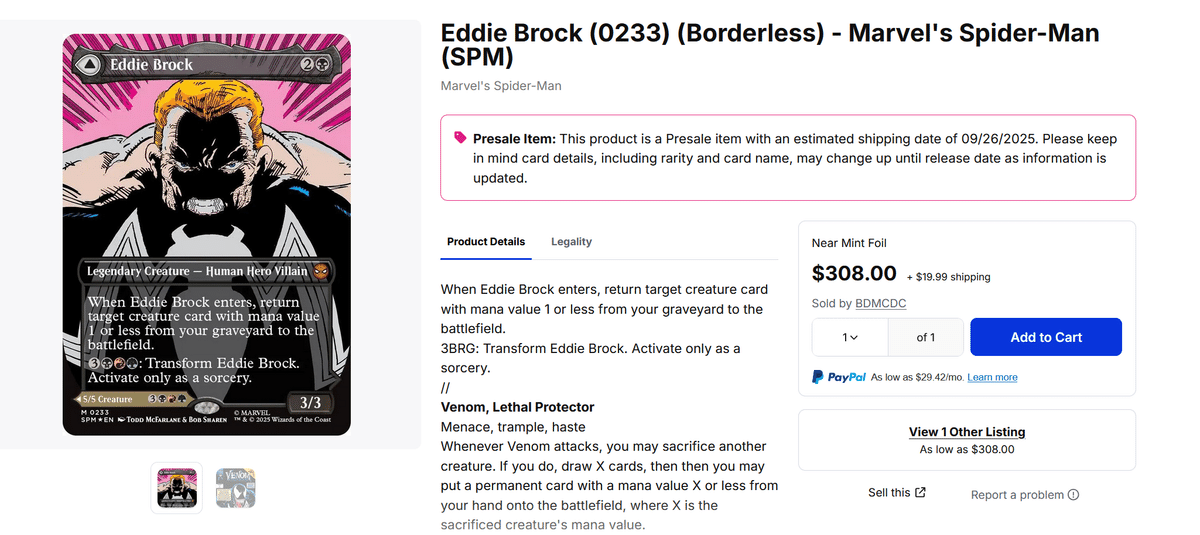Click the Sell this link
The image size is (1200, 535).
point(889,492)
